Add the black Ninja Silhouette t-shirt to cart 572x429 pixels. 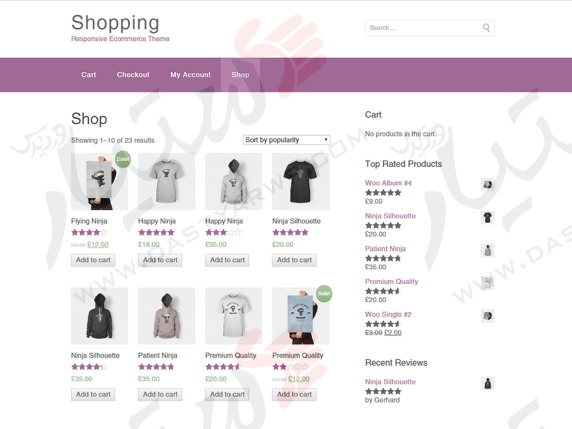coord(294,260)
